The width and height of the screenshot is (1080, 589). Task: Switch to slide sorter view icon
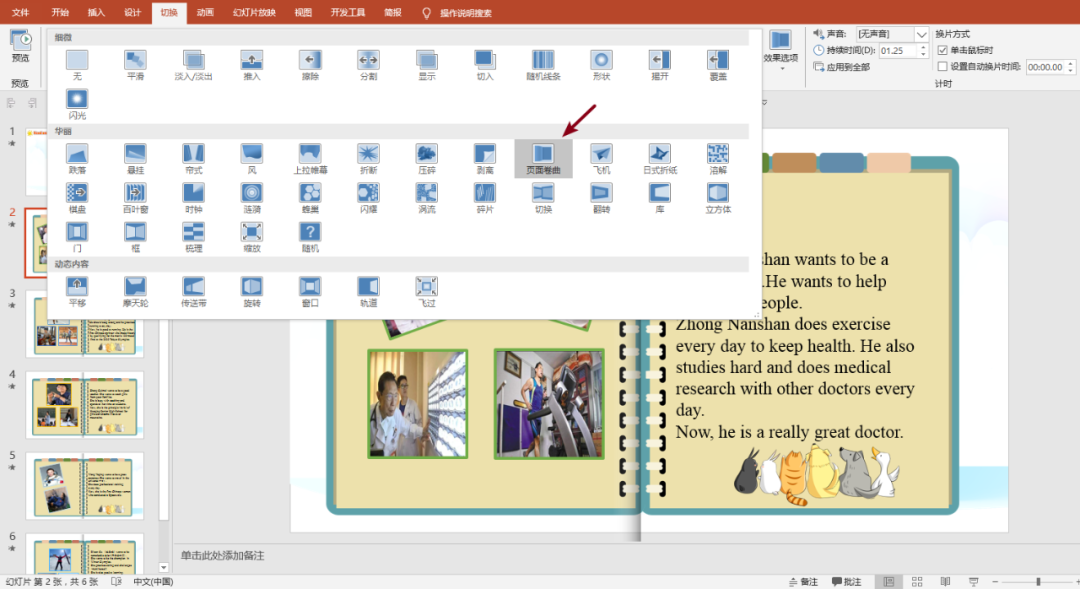coord(917,582)
